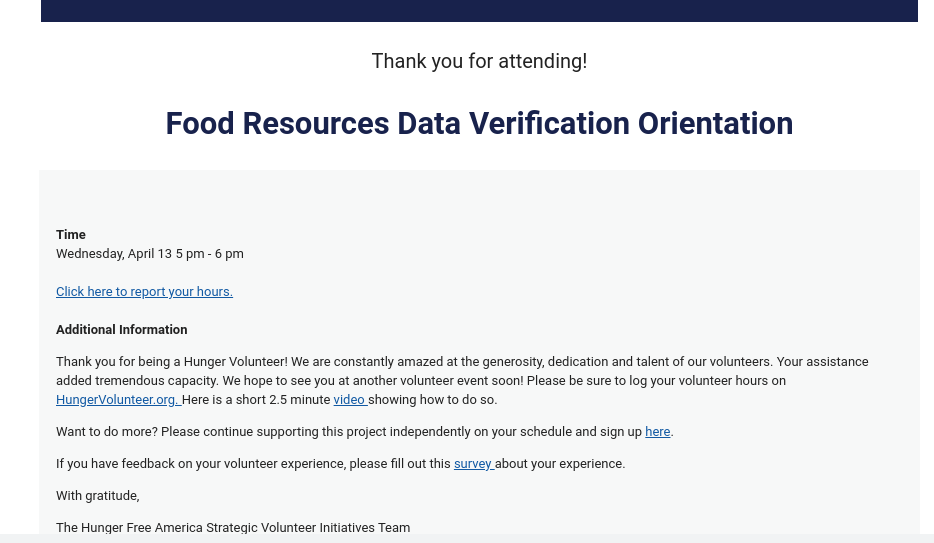
Task: Click the 'Thank you for being a Hunger Volunteer!' sentence
Action: [172, 362]
